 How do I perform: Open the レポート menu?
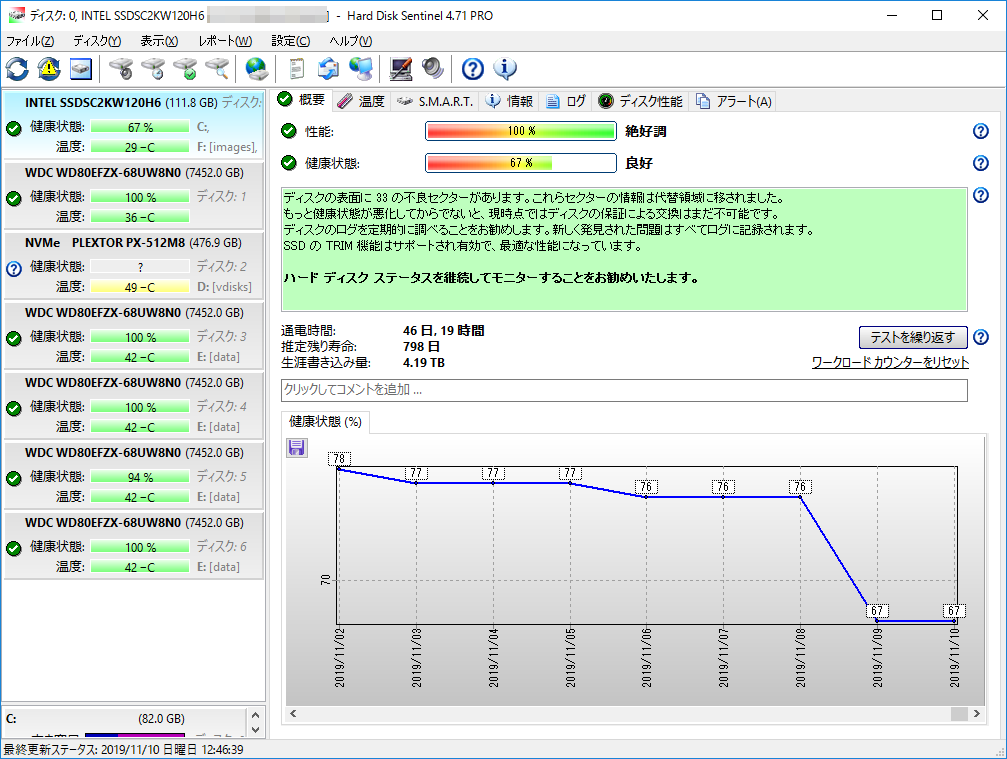(225, 41)
